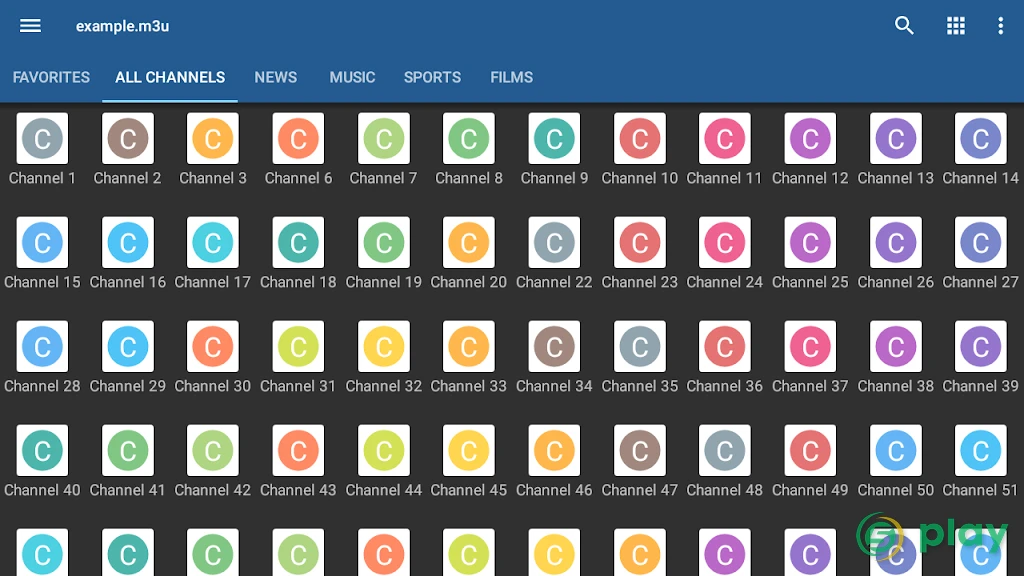Open the Channel 14 icon
Viewport: 1024px width, 576px height.
[981, 138]
